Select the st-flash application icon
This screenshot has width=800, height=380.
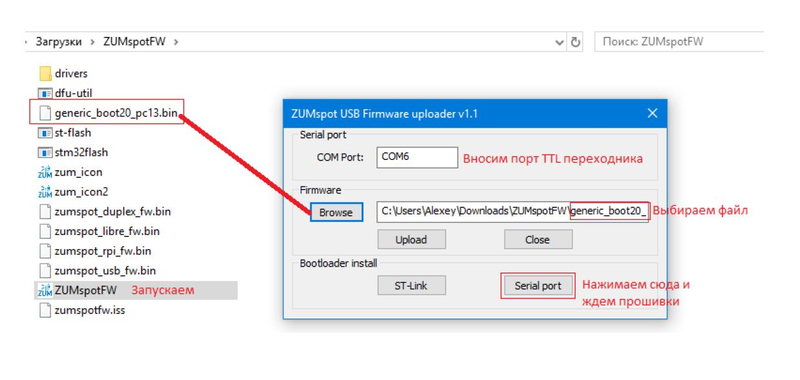click(x=45, y=133)
